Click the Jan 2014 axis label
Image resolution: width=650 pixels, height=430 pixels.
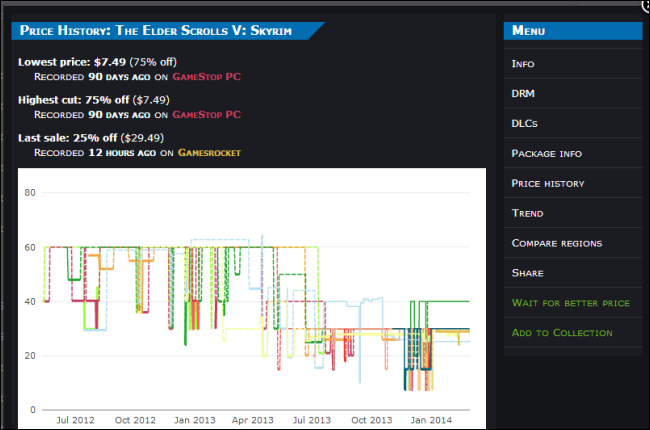(431, 420)
